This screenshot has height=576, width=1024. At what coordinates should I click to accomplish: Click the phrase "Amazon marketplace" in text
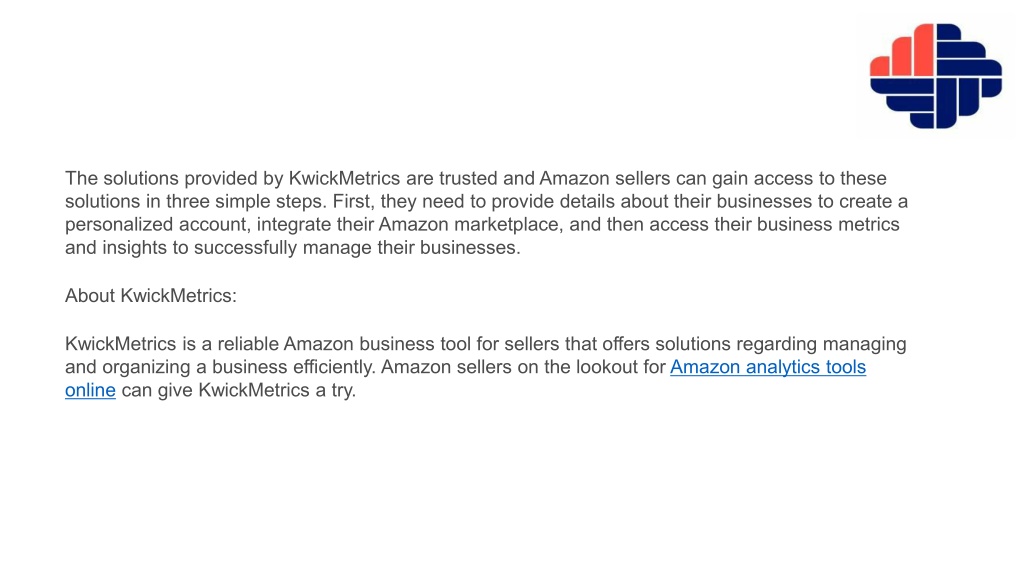tap(470, 225)
